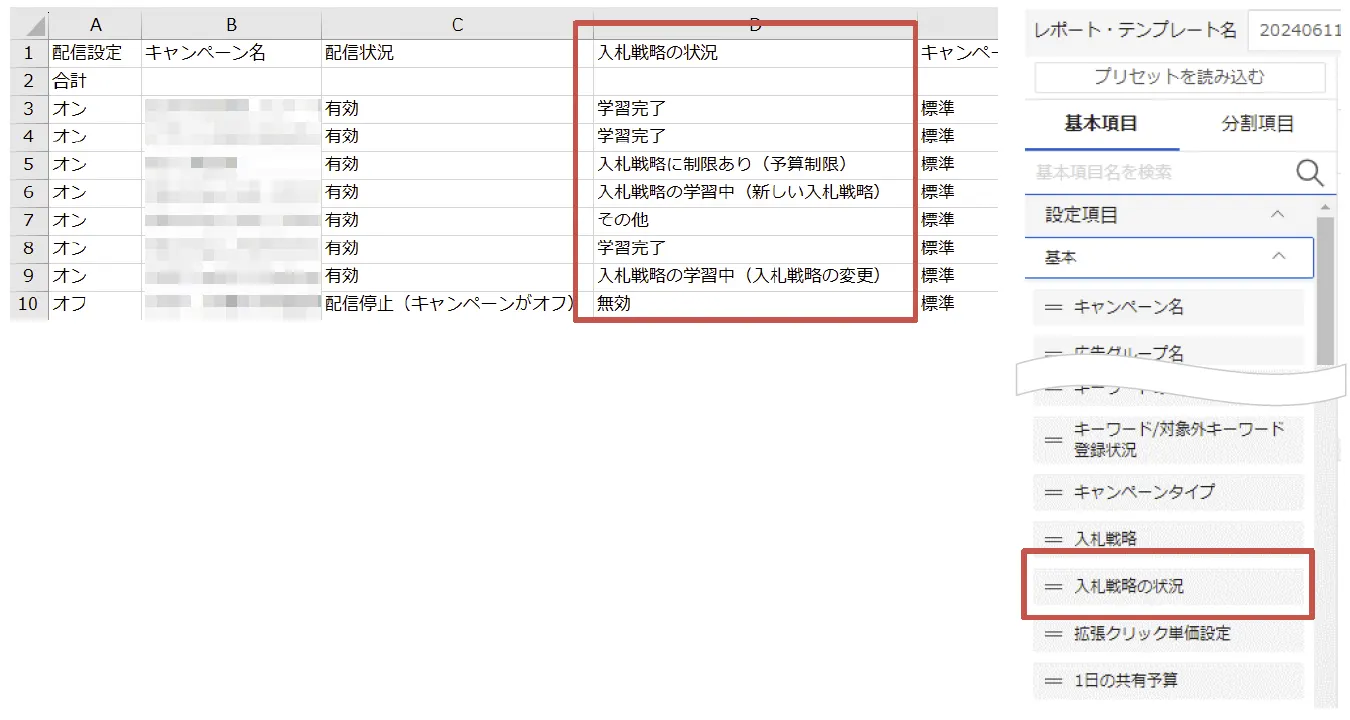Click 有効 cell in row 6
The height and width of the screenshot is (720, 1350).
457,193
